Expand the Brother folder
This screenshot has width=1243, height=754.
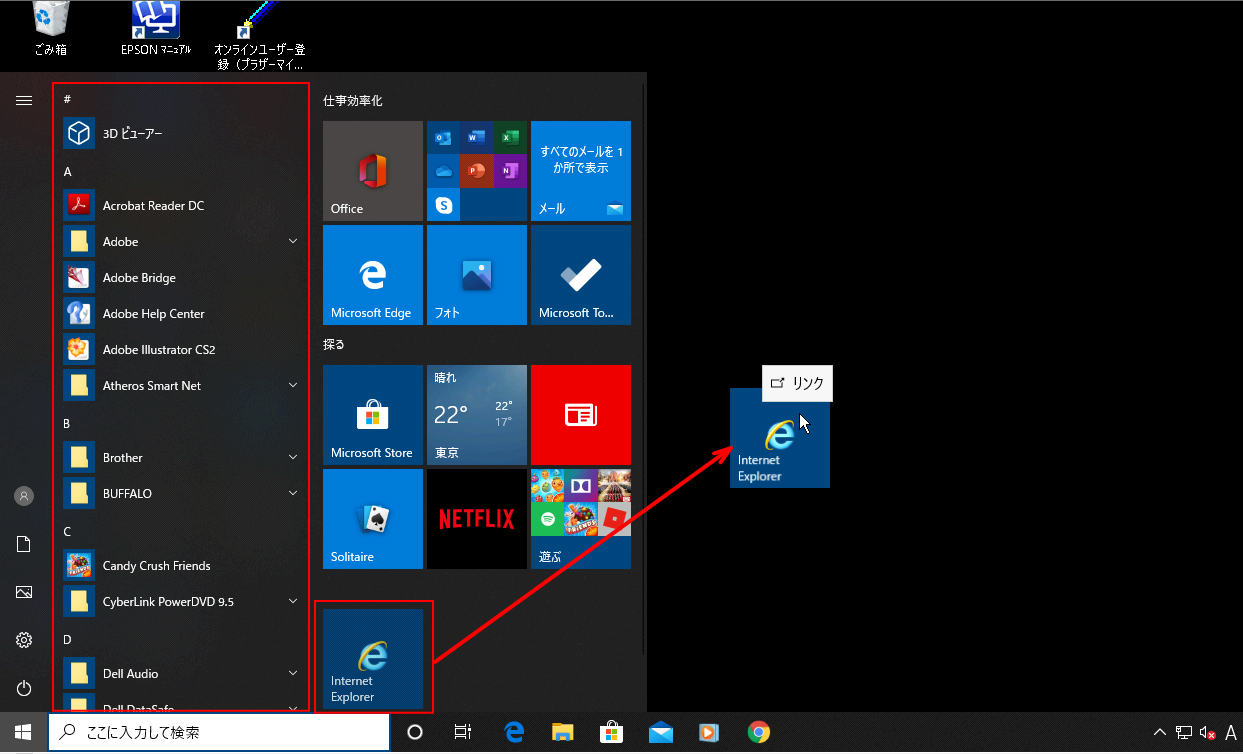pyautogui.click(x=180, y=457)
